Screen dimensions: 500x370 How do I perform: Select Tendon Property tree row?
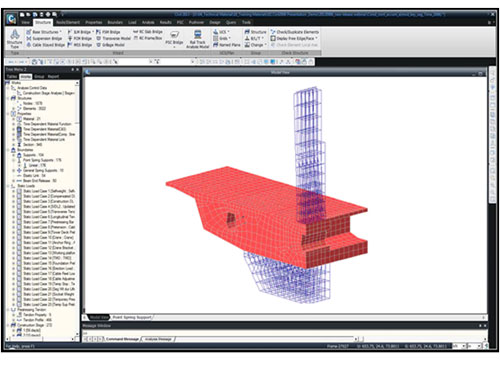(37, 315)
